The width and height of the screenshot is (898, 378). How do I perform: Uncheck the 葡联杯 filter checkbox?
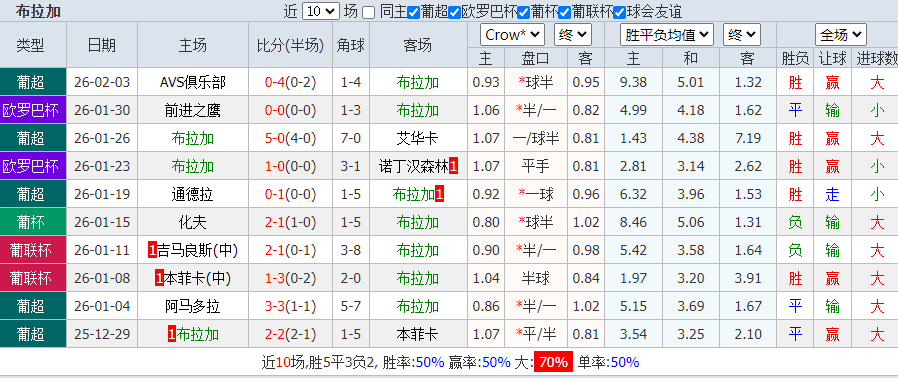564,12
